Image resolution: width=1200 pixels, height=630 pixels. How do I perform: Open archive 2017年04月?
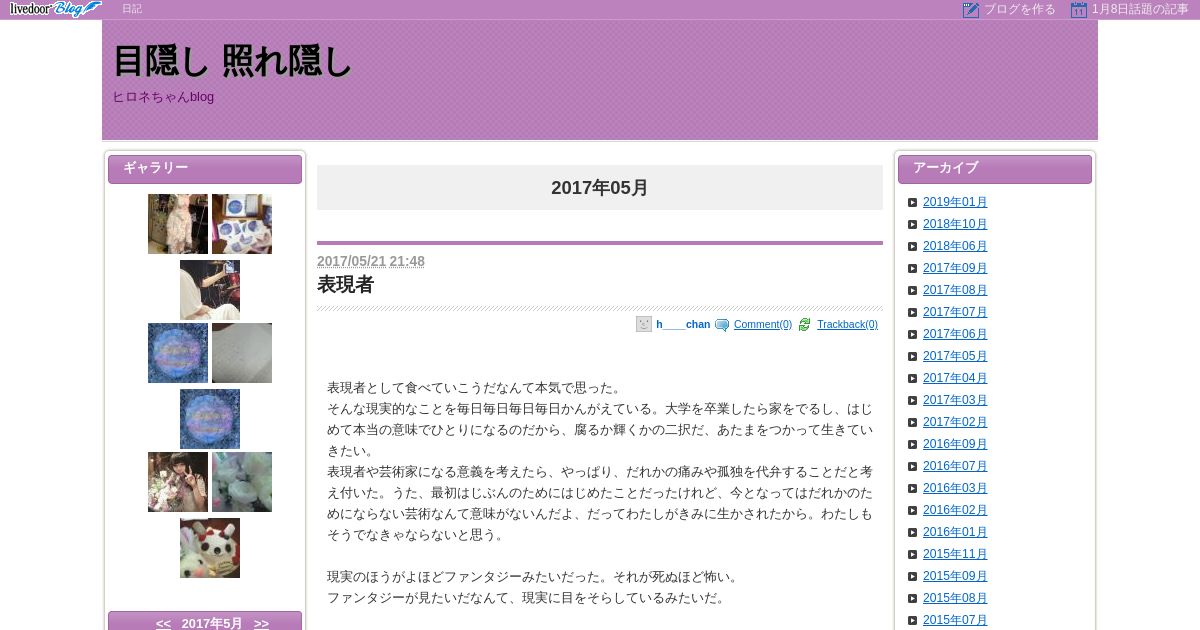[x=955, y=378]
